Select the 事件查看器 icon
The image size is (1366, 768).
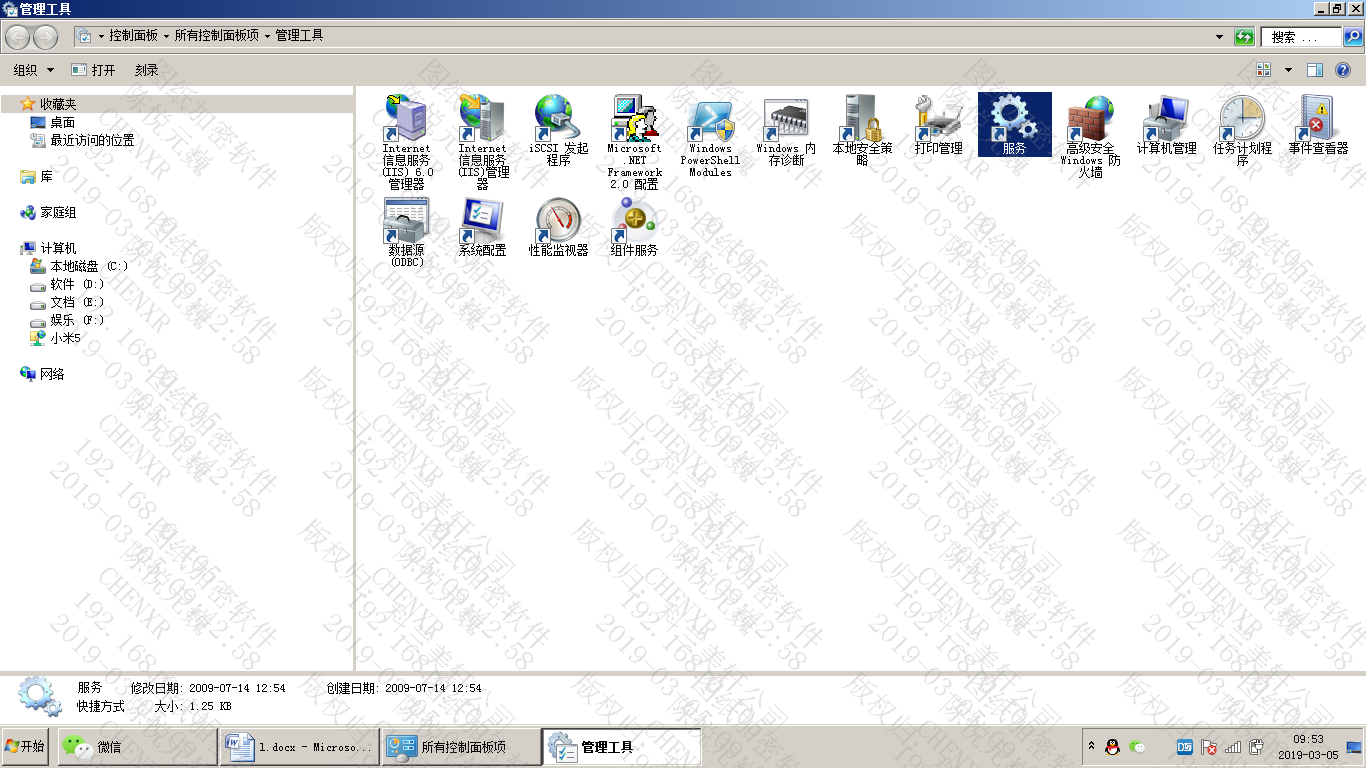tap(1318, 120)
